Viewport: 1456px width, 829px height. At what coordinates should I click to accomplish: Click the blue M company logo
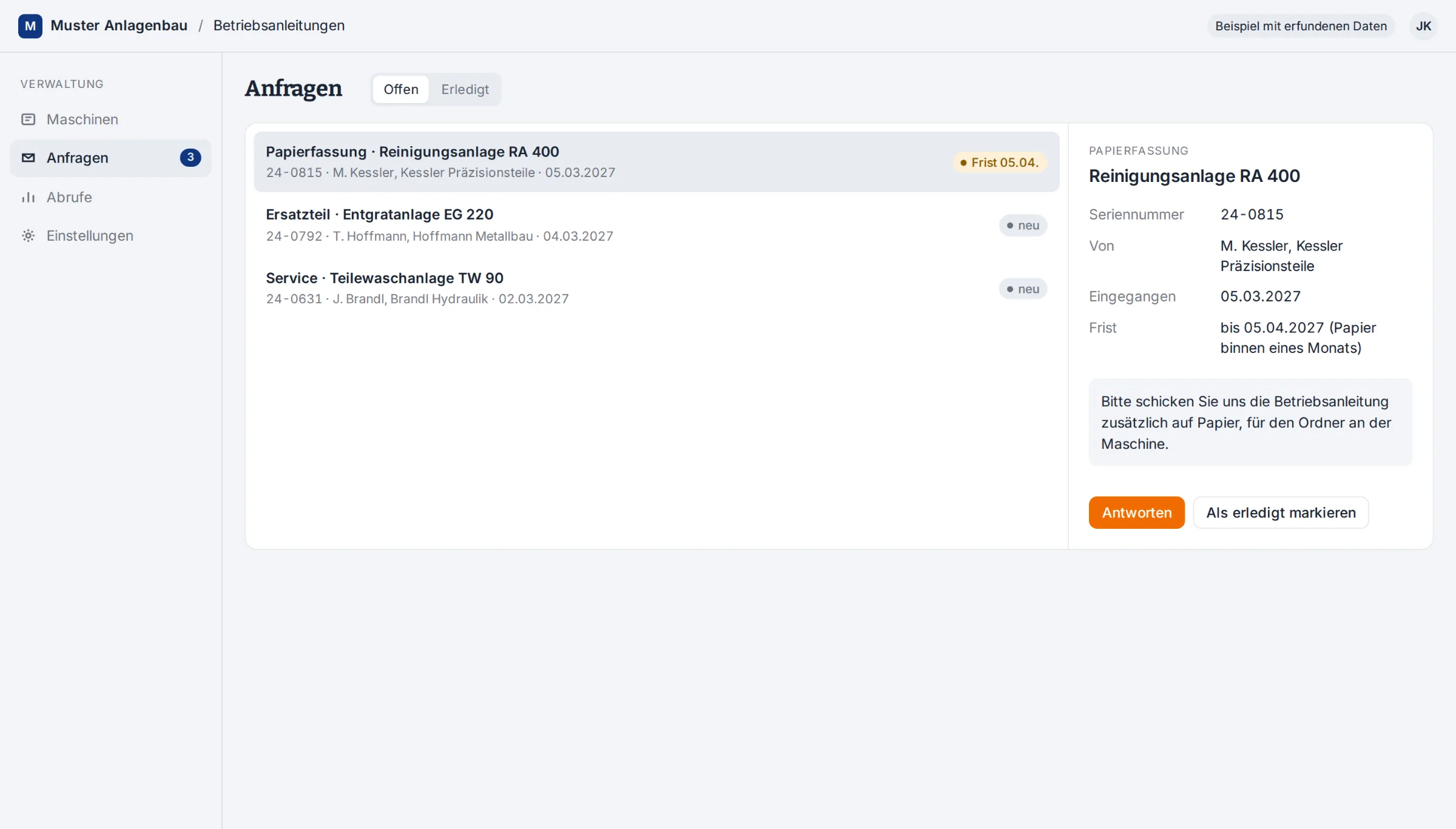click(30, 26)
